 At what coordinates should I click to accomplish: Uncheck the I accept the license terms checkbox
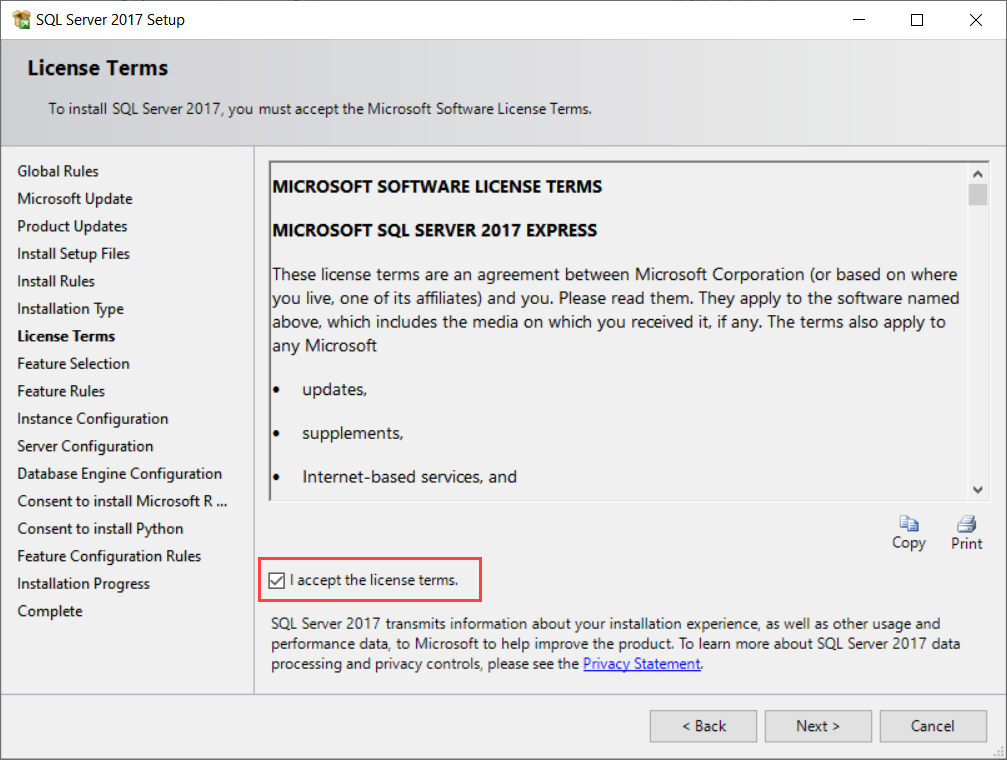pyautogui.click(x=277, y=580)
